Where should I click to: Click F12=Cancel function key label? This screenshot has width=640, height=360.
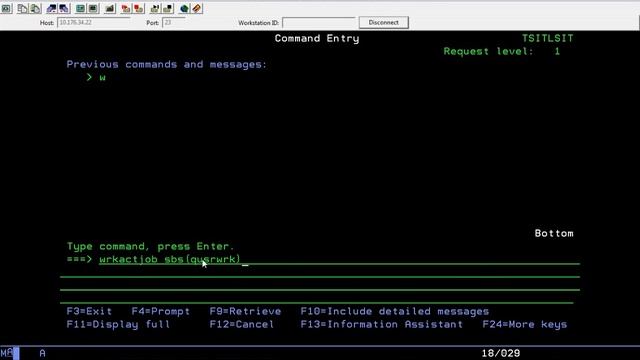point(242,324)
